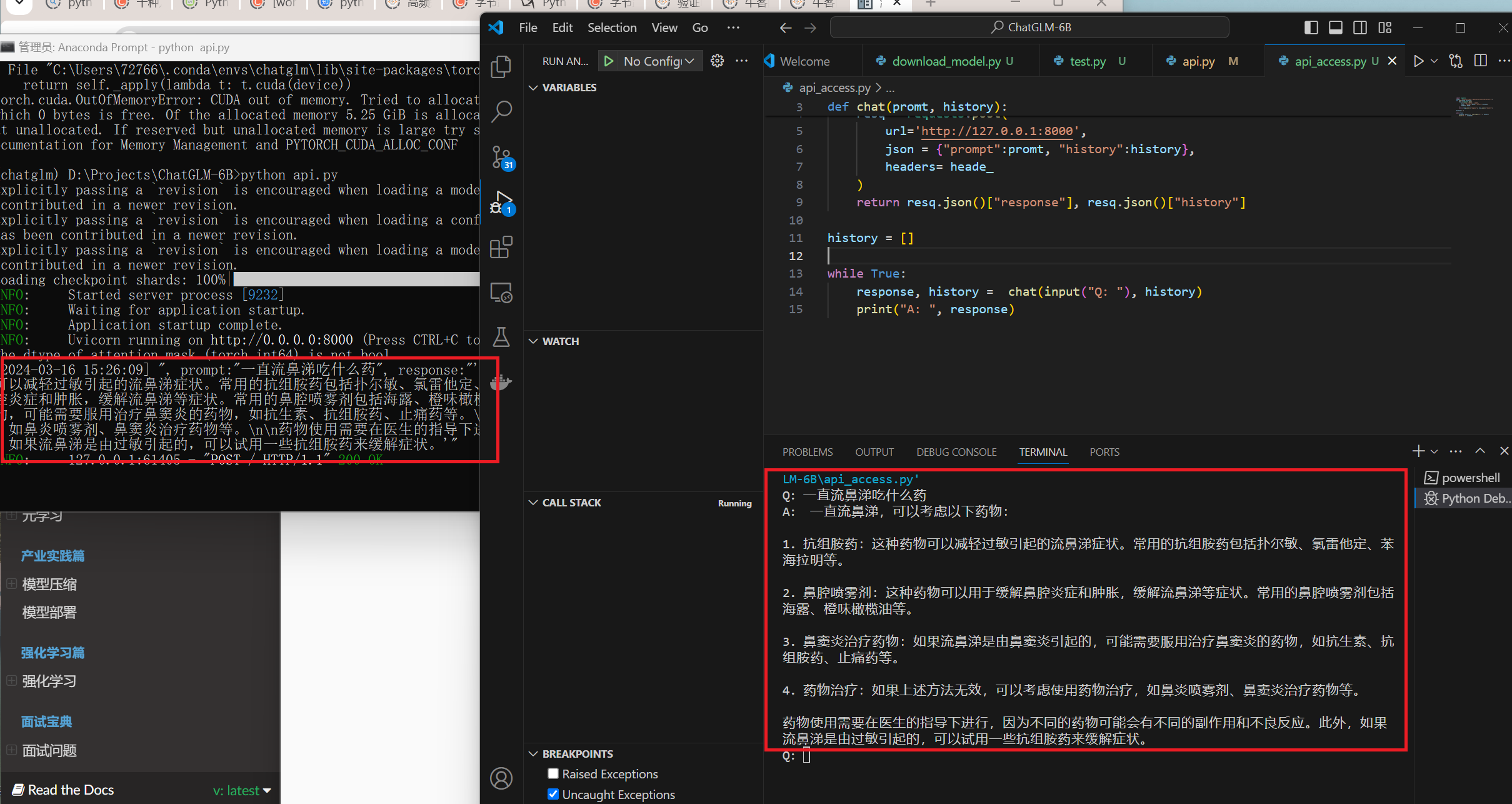Open the Testing flask icon

pyautogui.click(x=501, y=338)
